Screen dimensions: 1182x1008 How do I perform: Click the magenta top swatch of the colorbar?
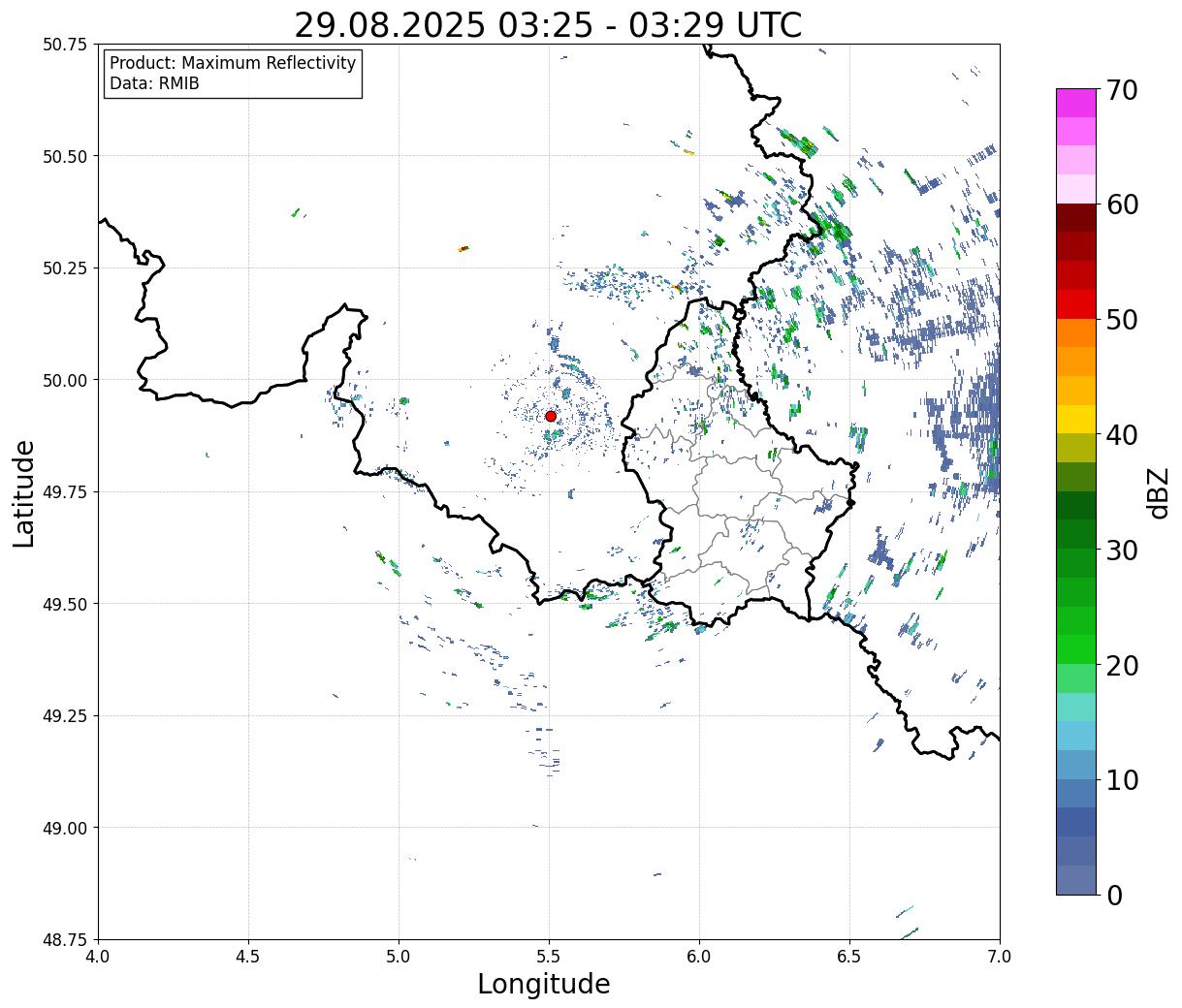pos(1076,103)
